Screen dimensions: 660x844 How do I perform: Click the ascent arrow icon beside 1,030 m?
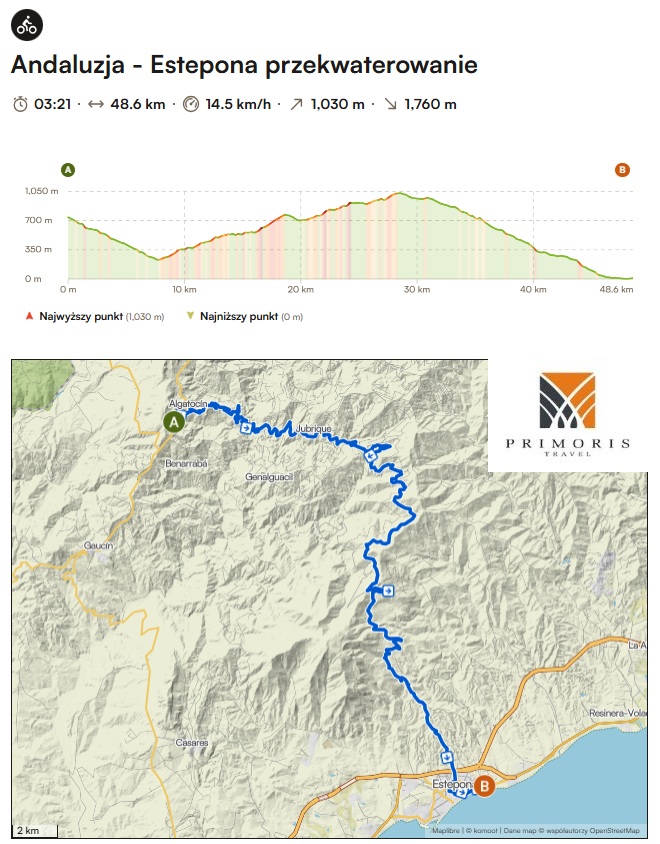coord(297,104)
